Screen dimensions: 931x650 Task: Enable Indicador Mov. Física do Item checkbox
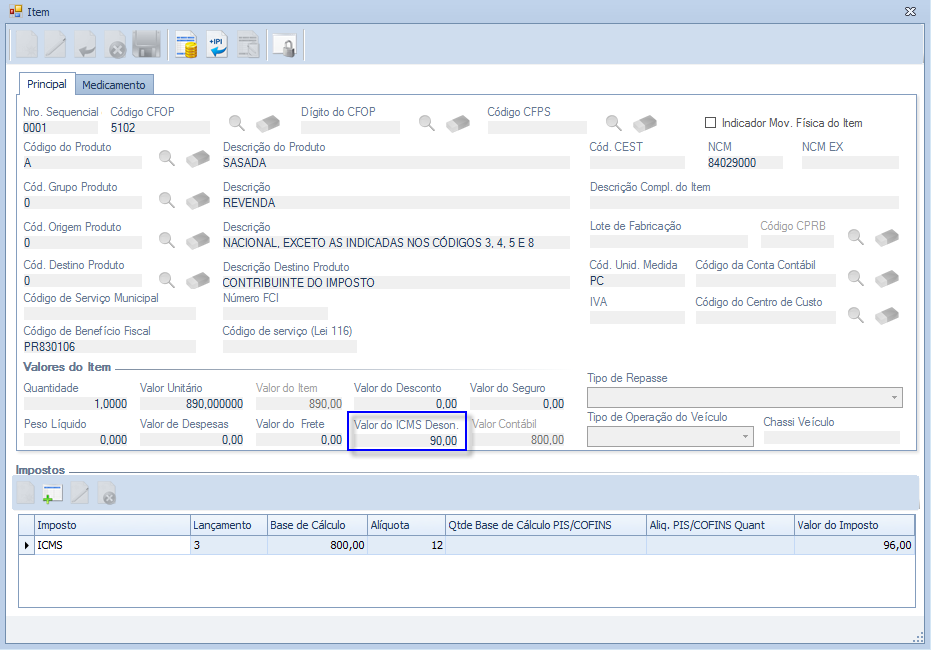pos(711,123)
